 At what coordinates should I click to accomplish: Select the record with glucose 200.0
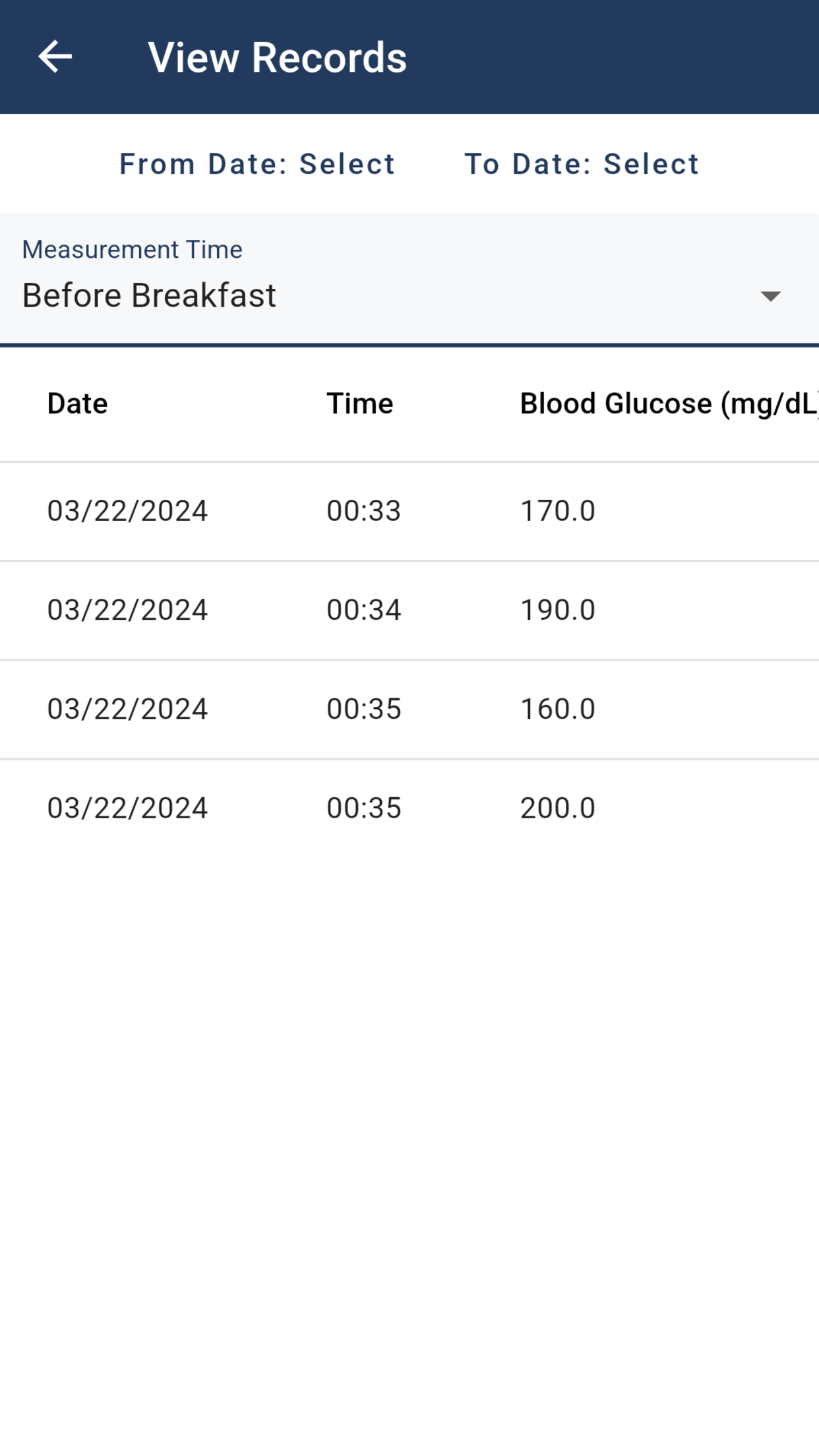tap(409, 808)
